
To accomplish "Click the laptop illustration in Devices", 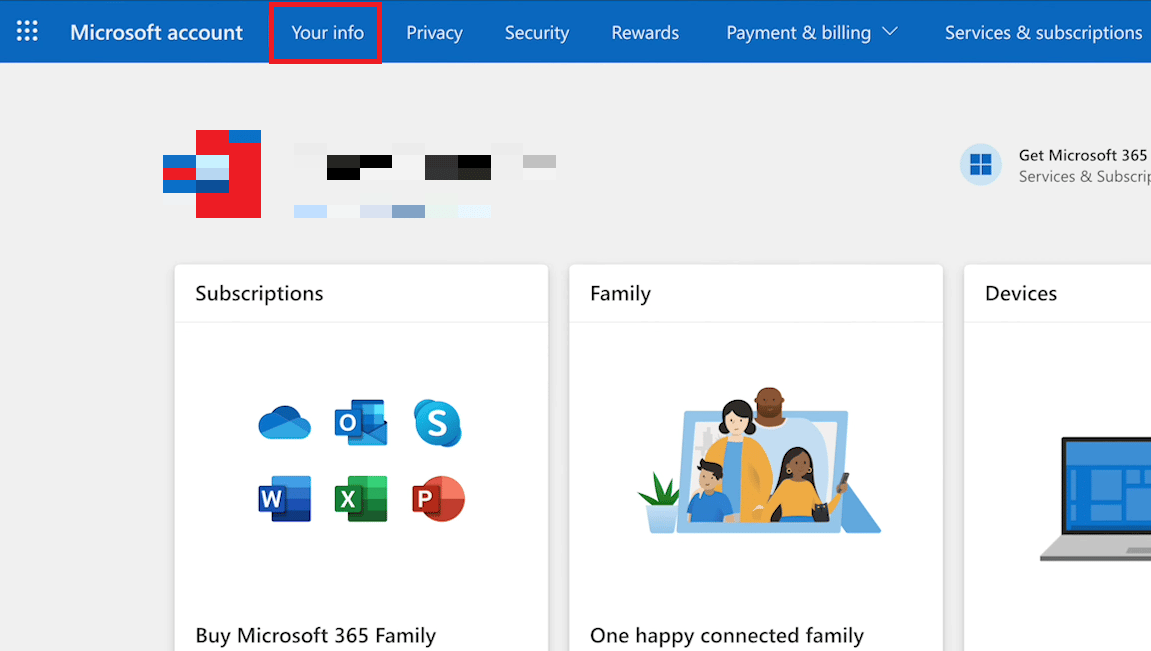I will click(1095, 499).
